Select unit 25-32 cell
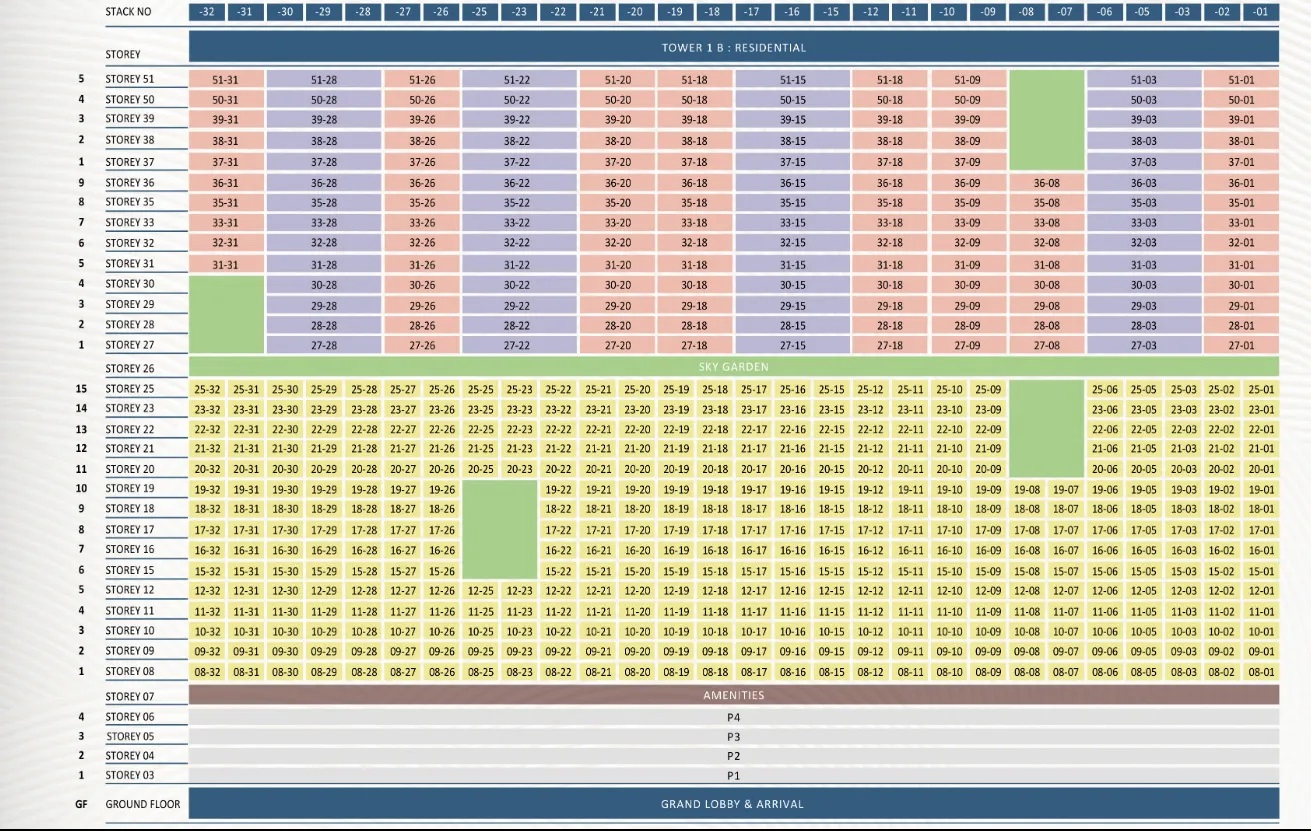This screenshot has height=831, width=1311. coord(207,390)
